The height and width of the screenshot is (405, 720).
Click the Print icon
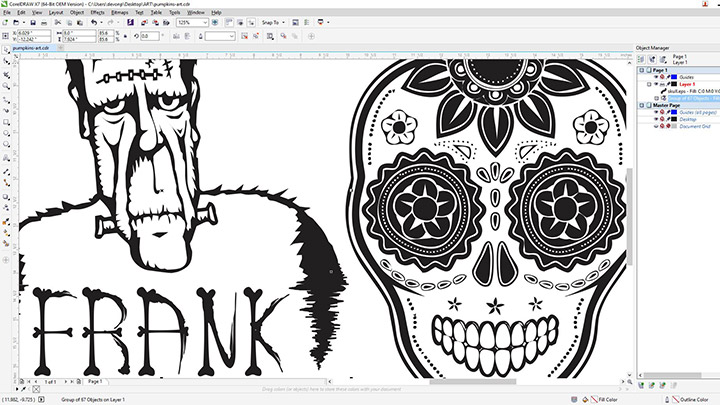pyautogui.click(x=44, y=22)
